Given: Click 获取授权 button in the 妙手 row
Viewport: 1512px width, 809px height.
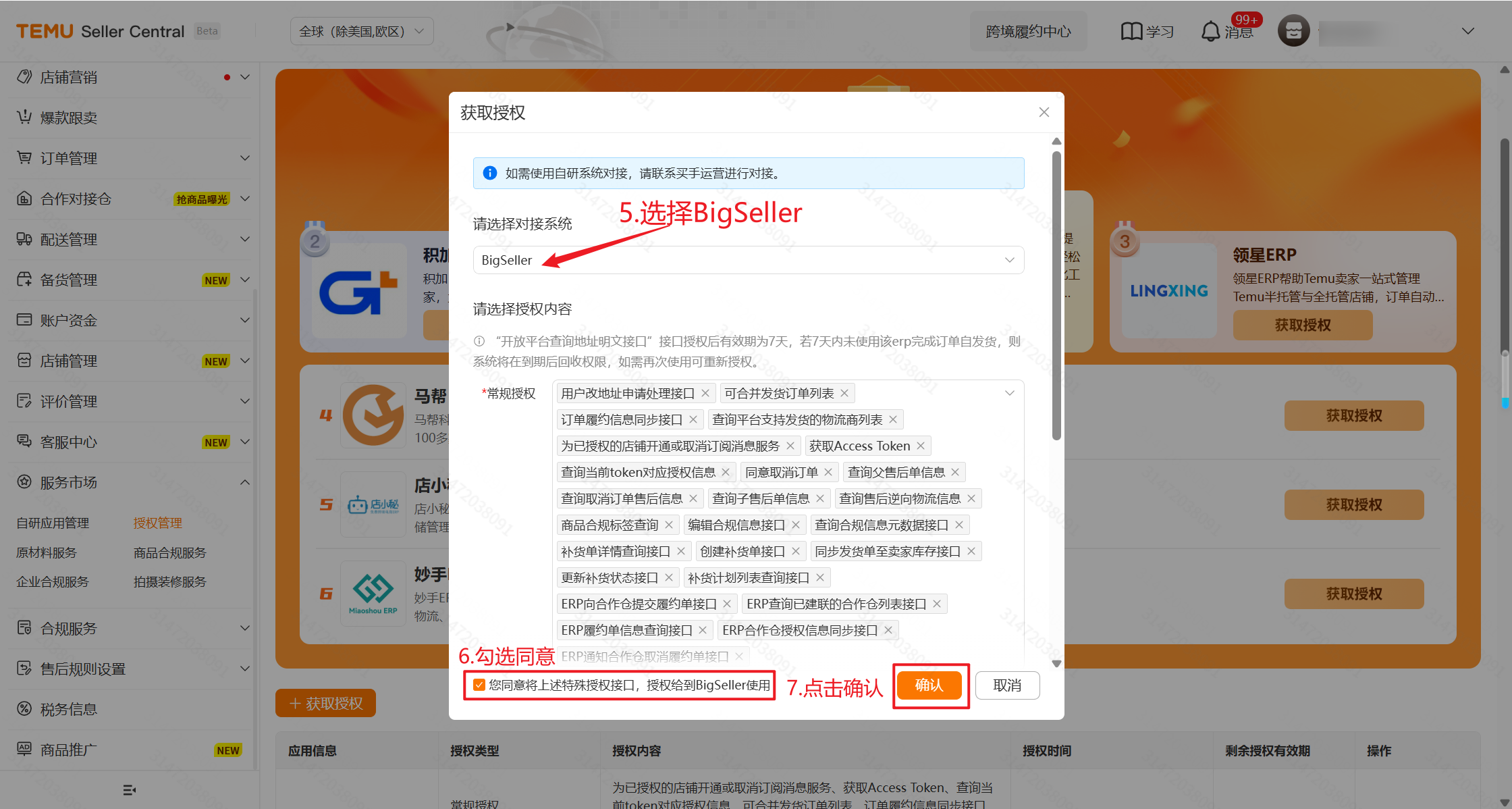Looking at the screenshot, I should pos(1354,594).
